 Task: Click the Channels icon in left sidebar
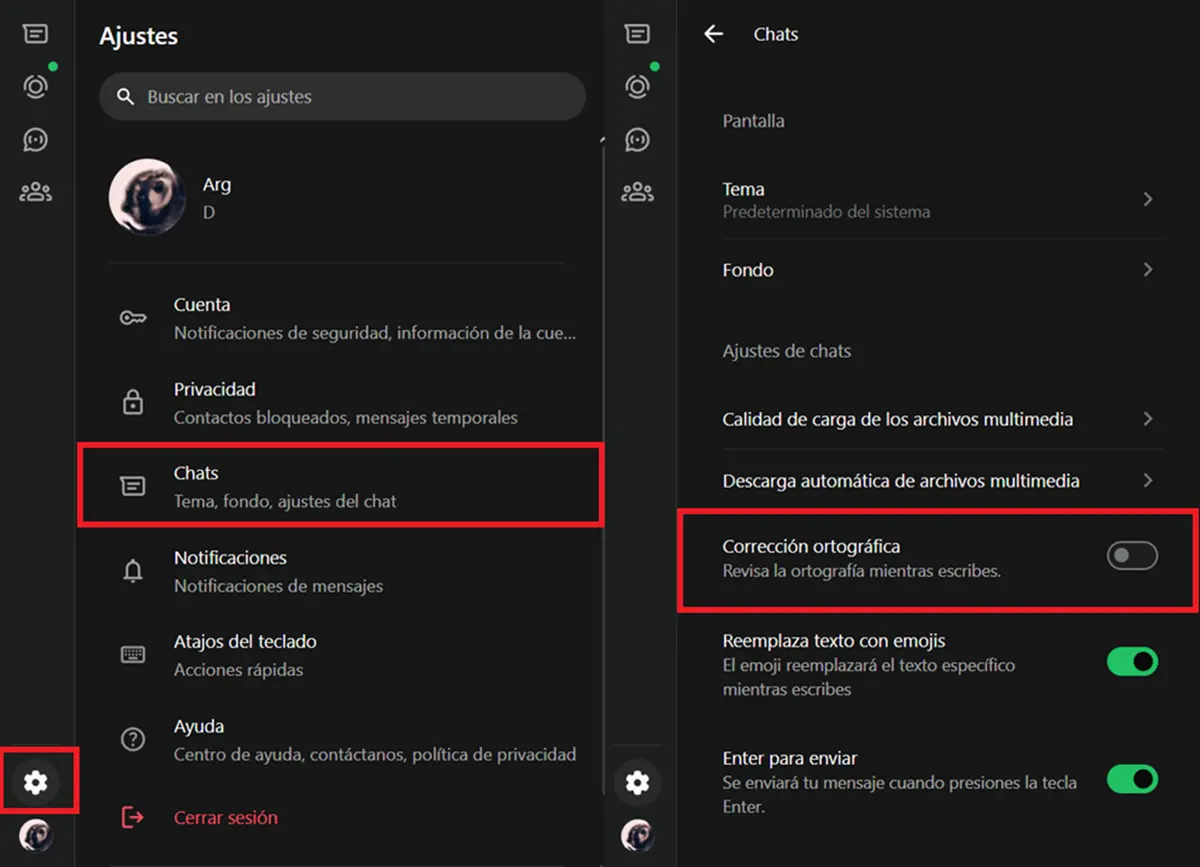(x=36, y=139)
